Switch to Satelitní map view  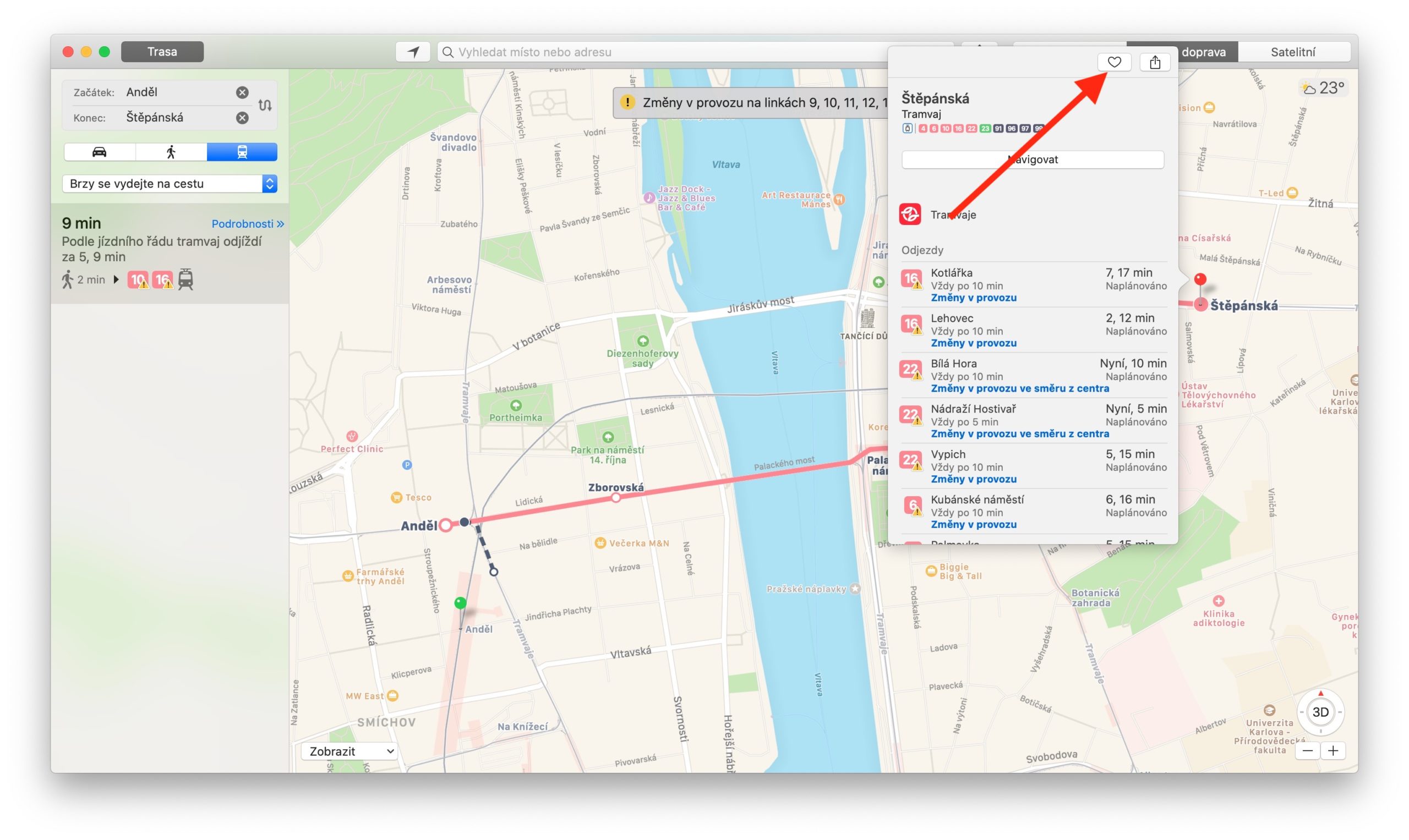pyautogui.click(x=1293, y=52)
